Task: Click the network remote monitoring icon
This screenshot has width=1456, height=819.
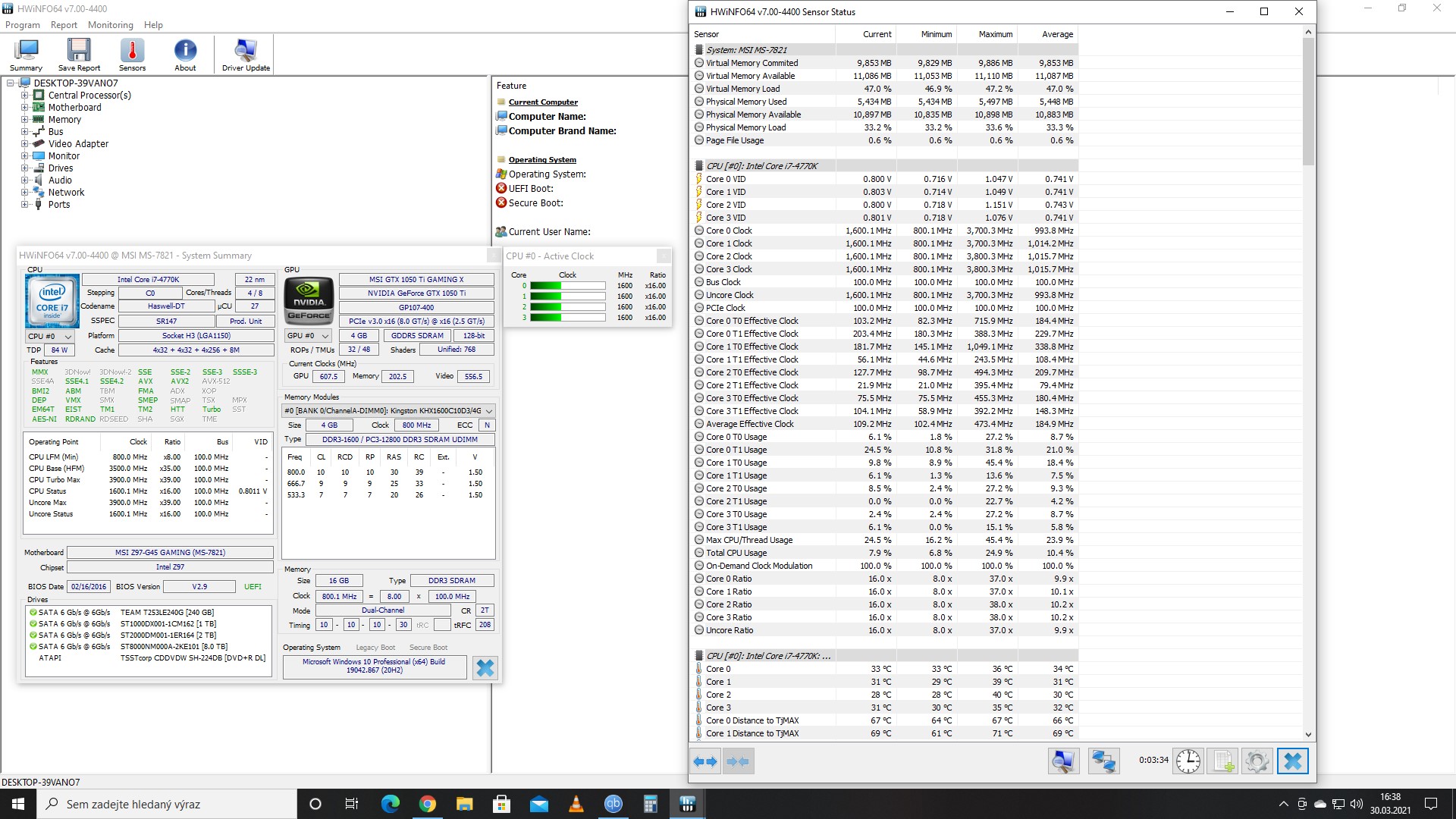Action: (x=1103, y=761)
